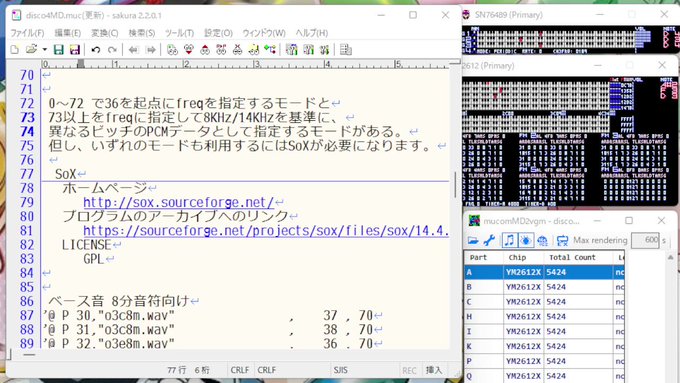Image resolution: width=680 pixels, height=383 pixels.
Task: Select part B row in mucomMD2vgm
Action: pyautogui.click(x=545, y=287)
